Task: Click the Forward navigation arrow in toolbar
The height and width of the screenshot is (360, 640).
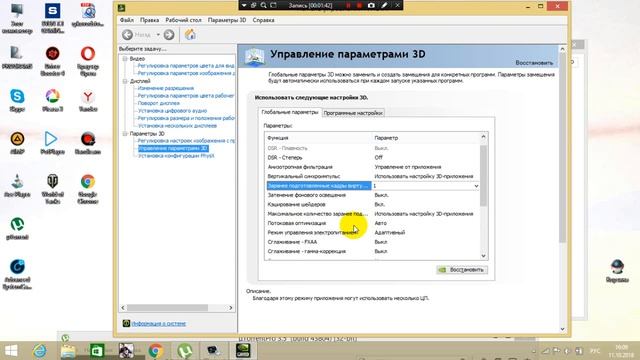Action: tap(169, 35)
